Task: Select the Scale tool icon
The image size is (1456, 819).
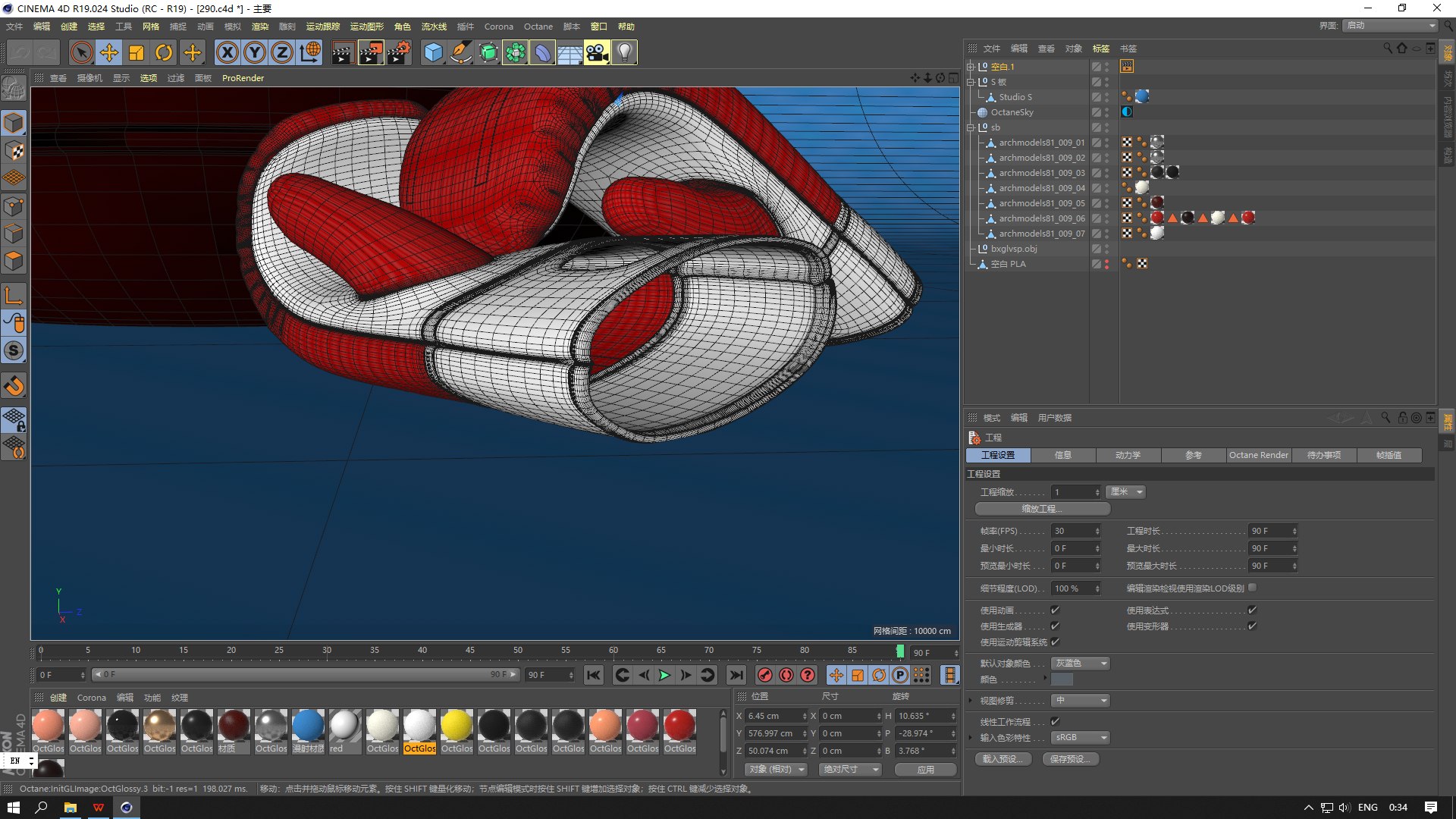Action: point(136,53)
